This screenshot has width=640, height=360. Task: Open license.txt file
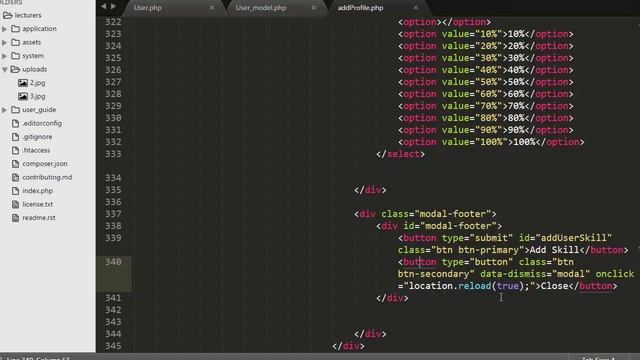38,204
